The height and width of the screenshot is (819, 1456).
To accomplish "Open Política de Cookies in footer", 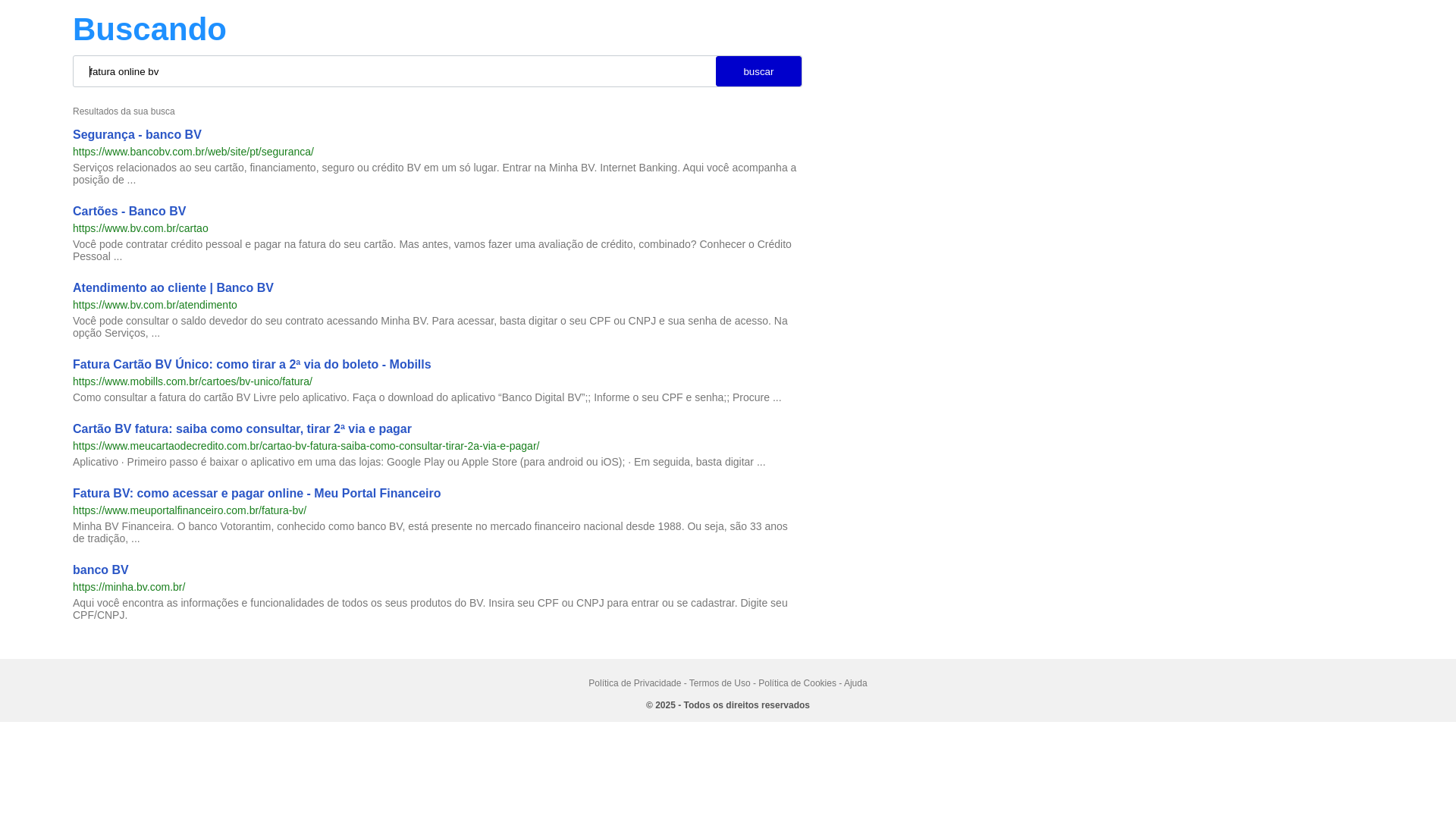I will pos(797,683).
